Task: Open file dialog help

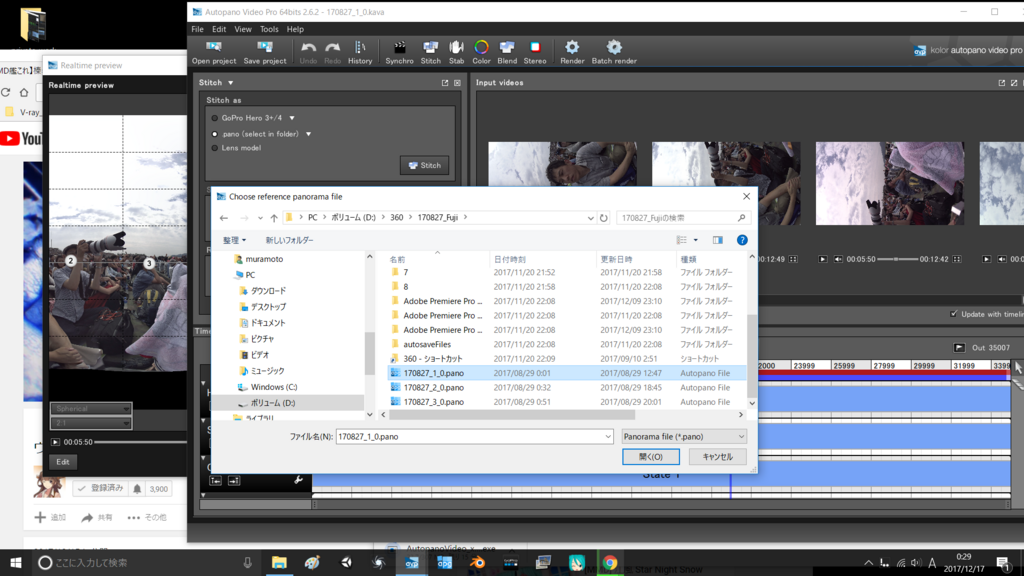Action: pyautogui.click(x=742, y=240)
